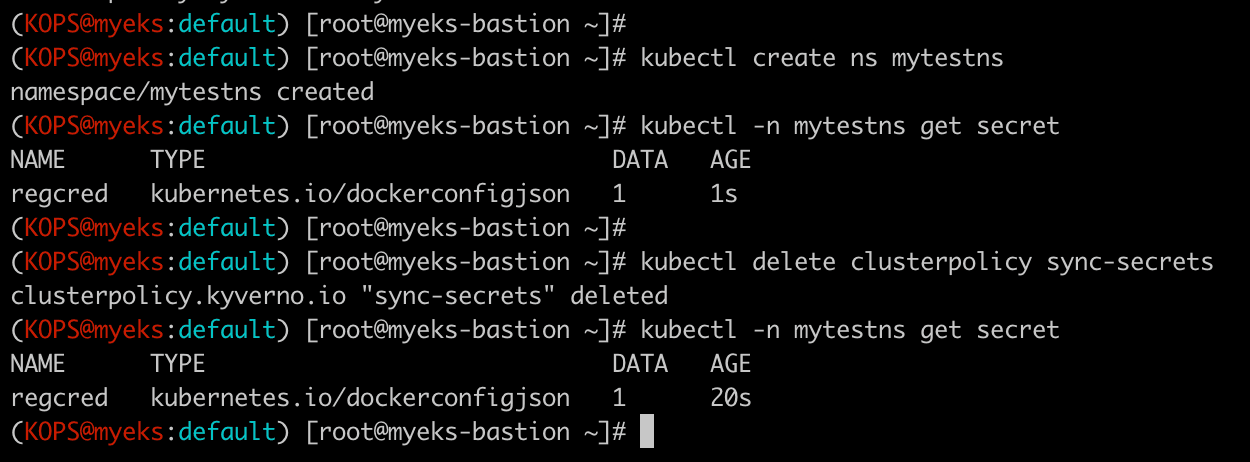Select the AGE value "1s"
This screenshot has width=1250, height=462.
[x=724, y=194]
